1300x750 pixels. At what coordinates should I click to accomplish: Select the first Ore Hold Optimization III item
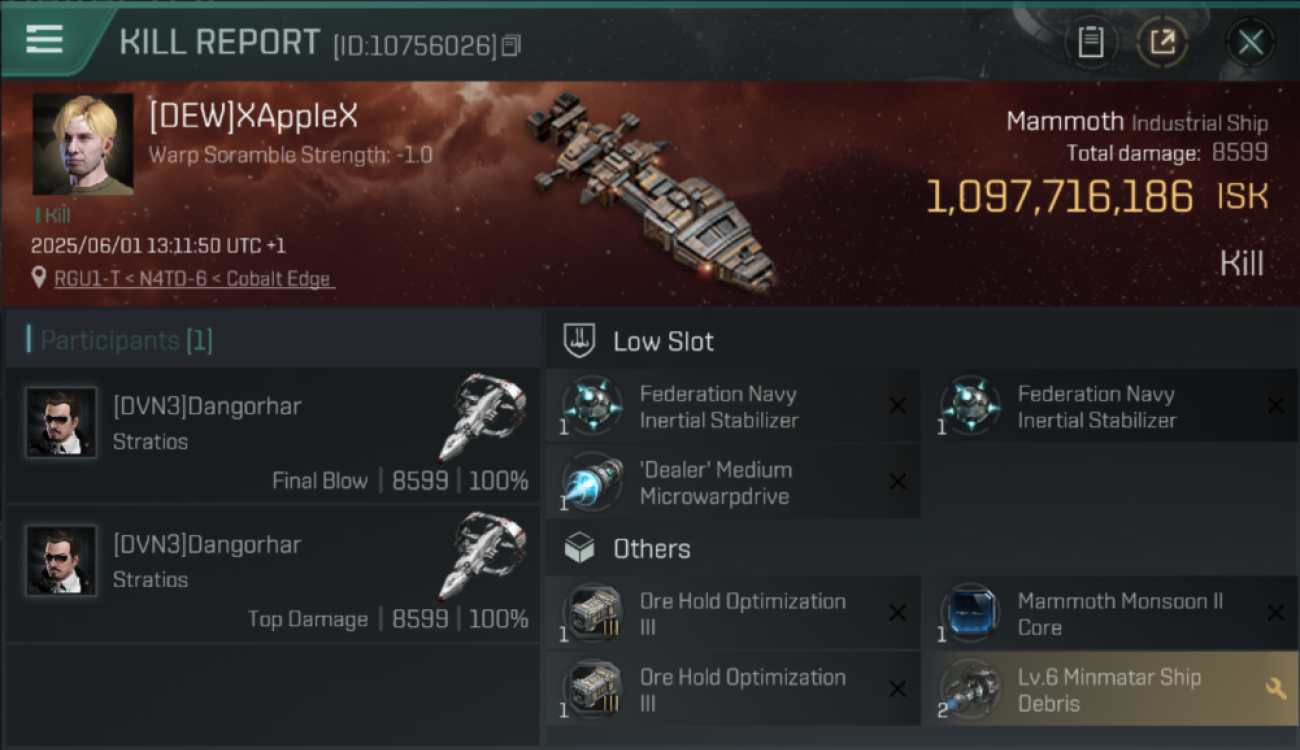point(733,614)
